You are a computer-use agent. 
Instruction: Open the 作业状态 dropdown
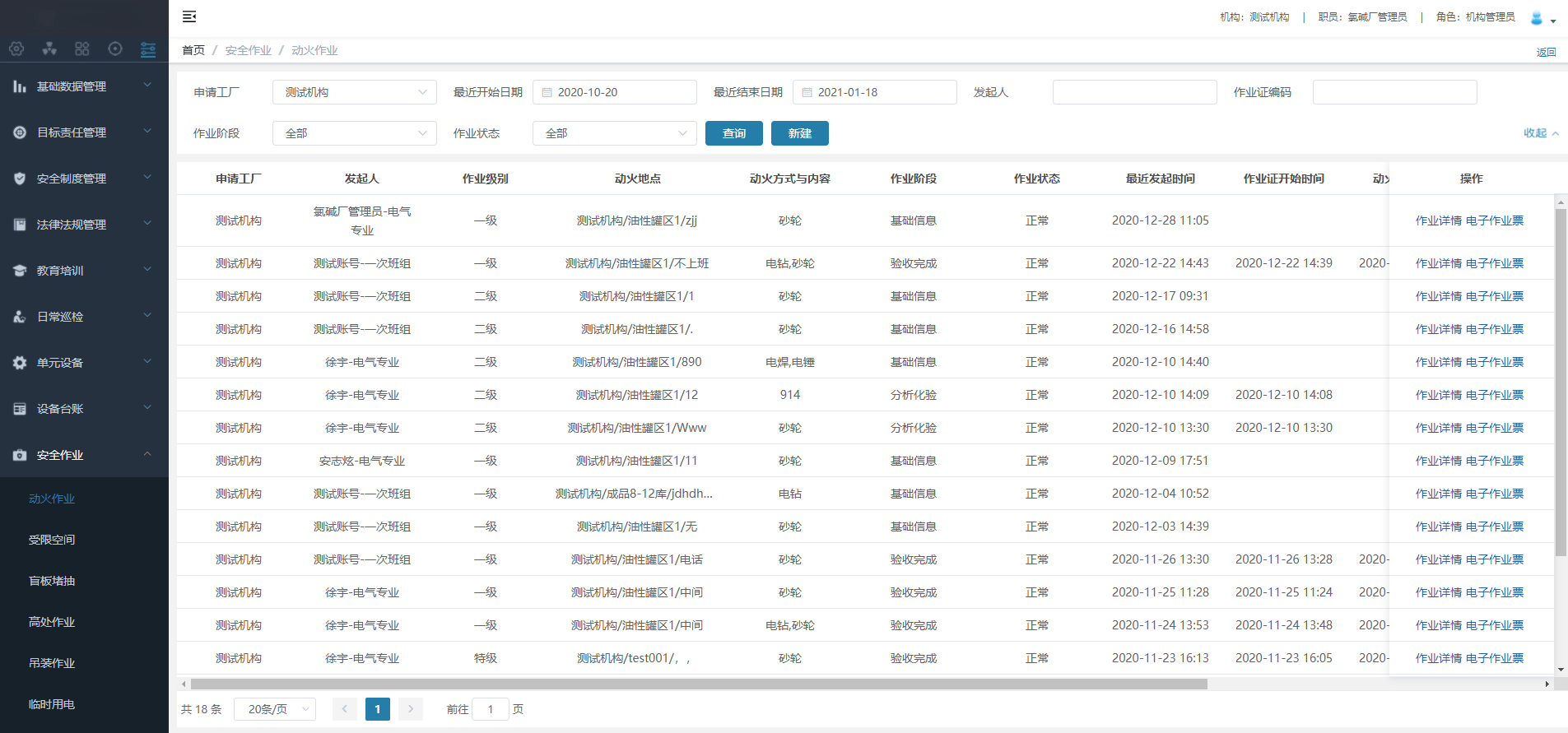614,133
